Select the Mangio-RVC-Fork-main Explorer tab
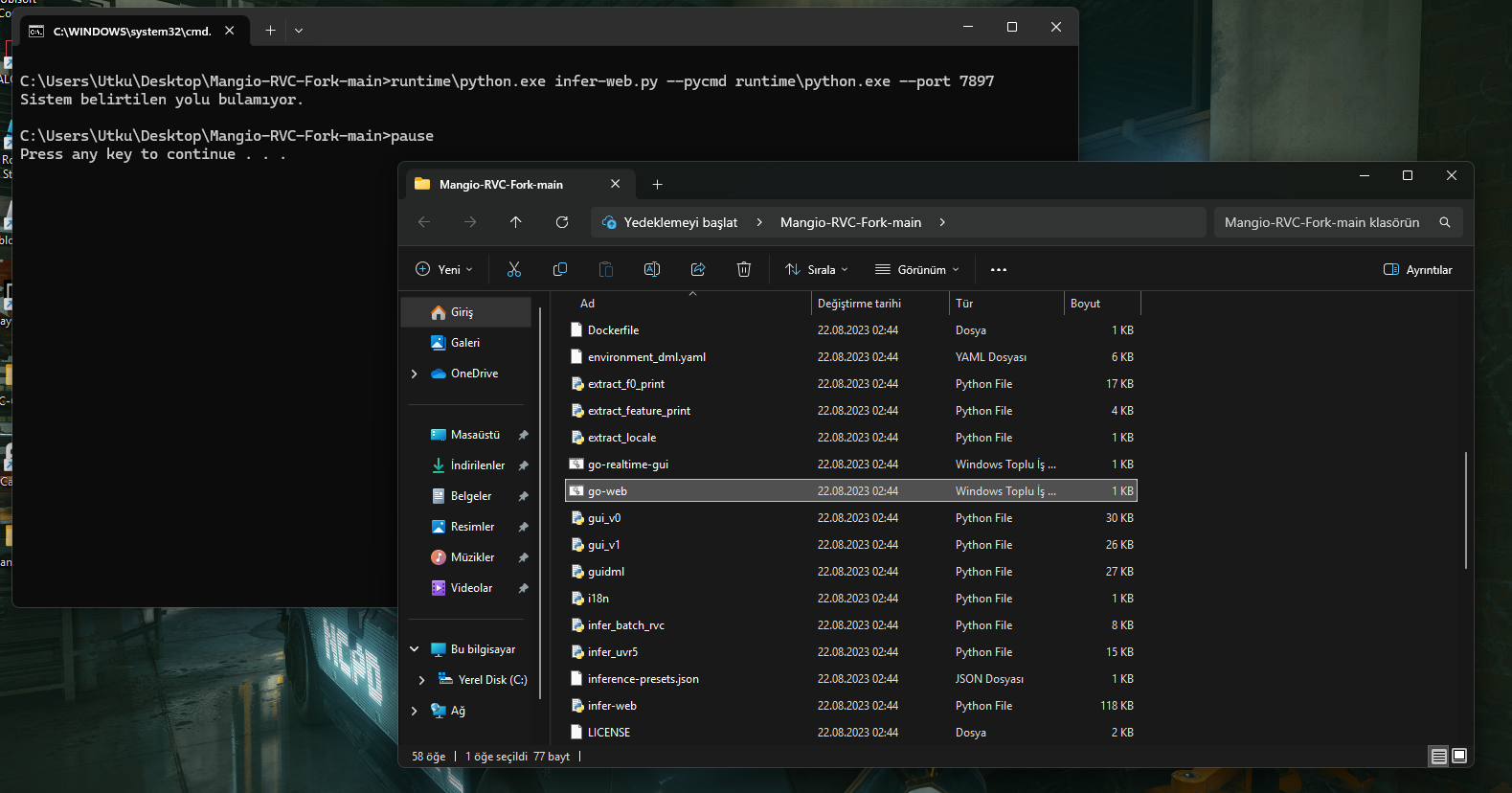 coord(501,184)
